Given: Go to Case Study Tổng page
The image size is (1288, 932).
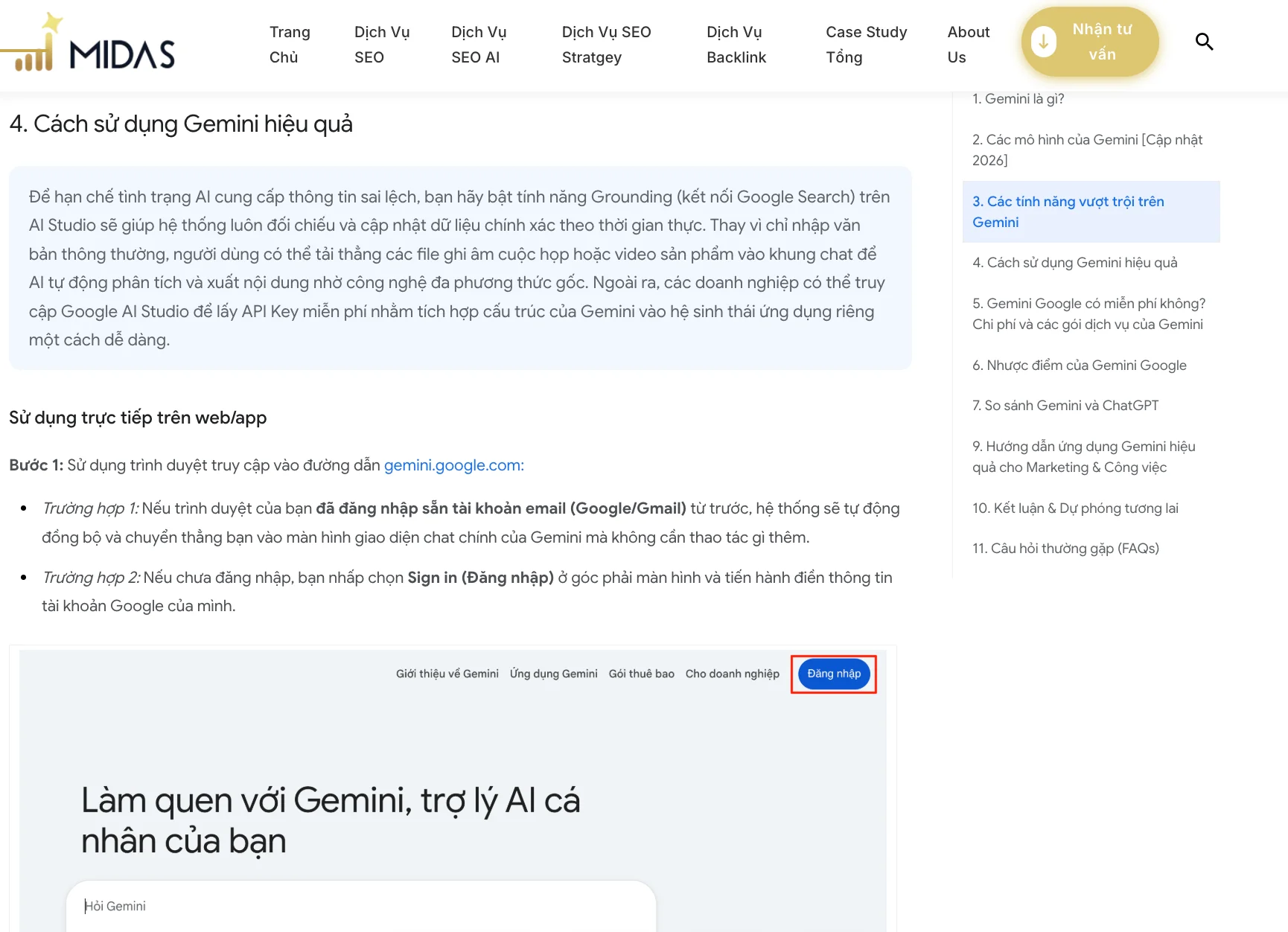Looking at the screenshot, I should 866,45.
